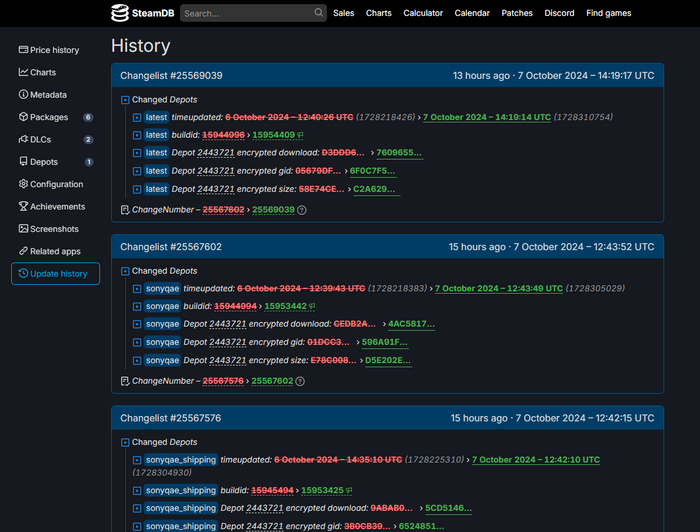Click old ChangeNumber 25567576 link
This screenshot has width=700, height=532.
(x=223, y=381)
